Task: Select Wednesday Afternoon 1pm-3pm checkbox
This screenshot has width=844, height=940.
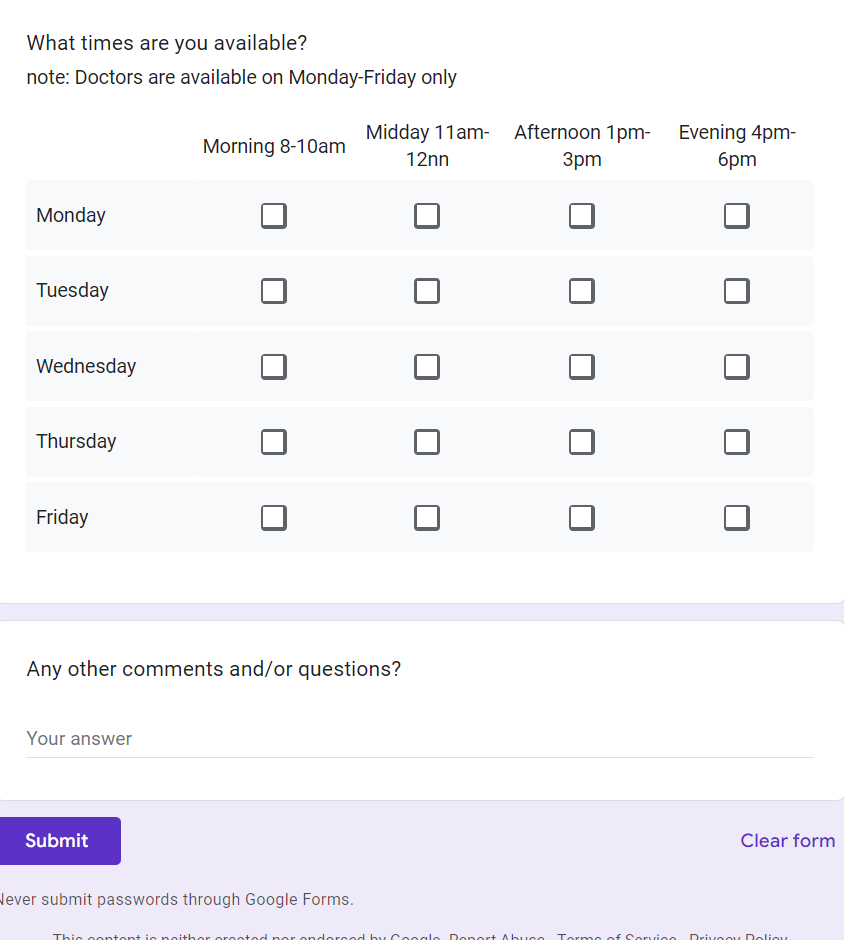Action: point(582,367)
